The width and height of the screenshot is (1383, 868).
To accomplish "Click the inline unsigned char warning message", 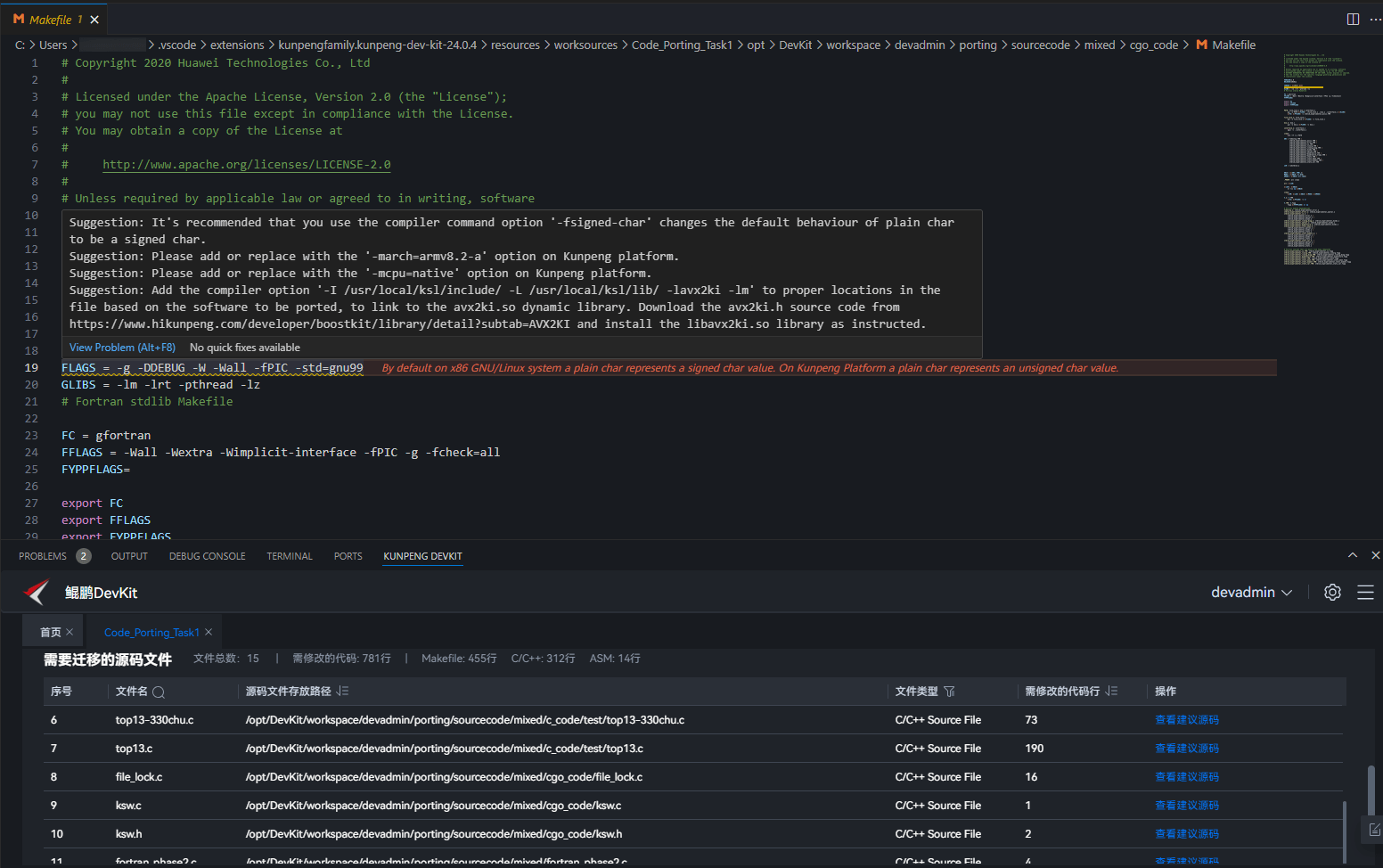I will tap(750, 367).
